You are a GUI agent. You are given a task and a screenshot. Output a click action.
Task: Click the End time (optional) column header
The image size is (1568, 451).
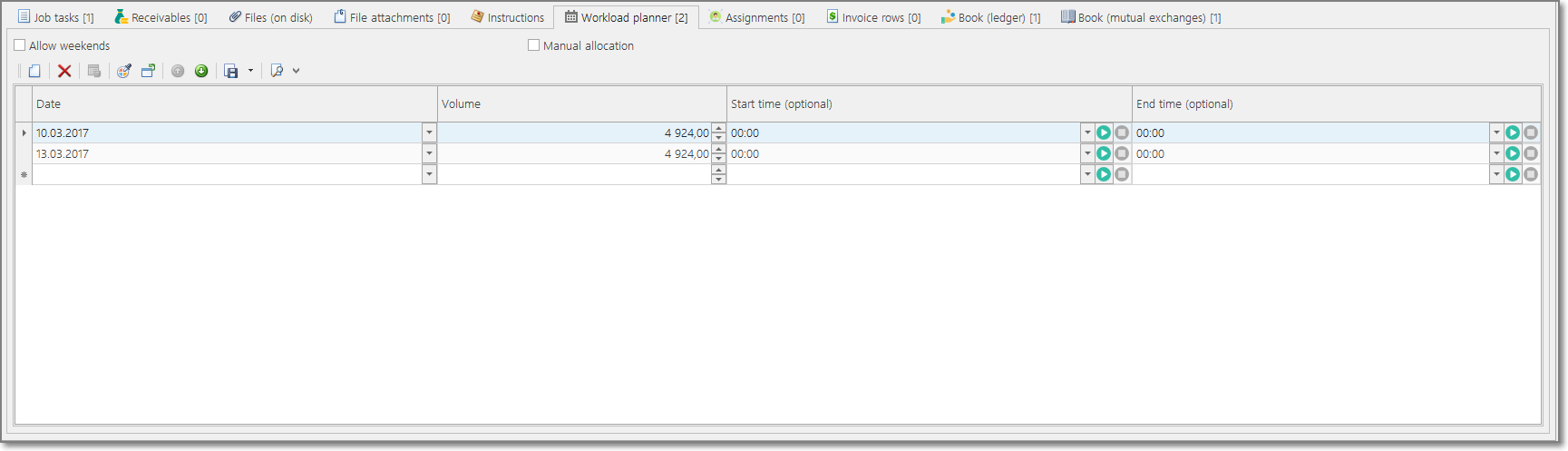click(1337, 104)
